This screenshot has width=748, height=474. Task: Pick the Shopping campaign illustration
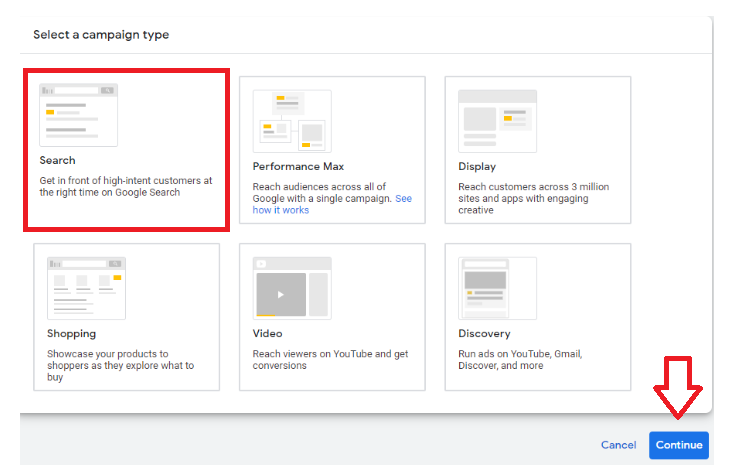coord(86,288)
